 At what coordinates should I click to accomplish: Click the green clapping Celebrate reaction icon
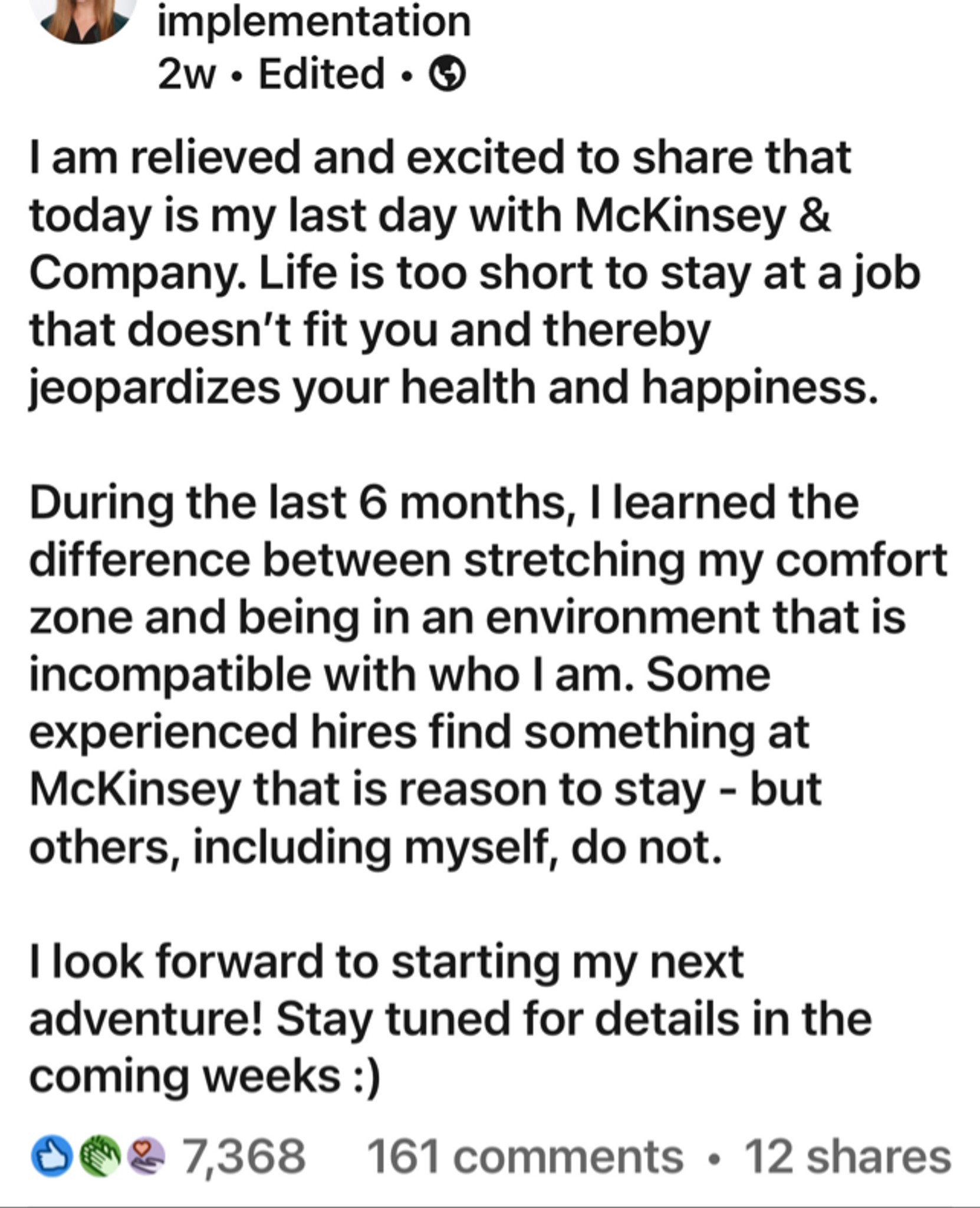click(x=100, y=1157)
